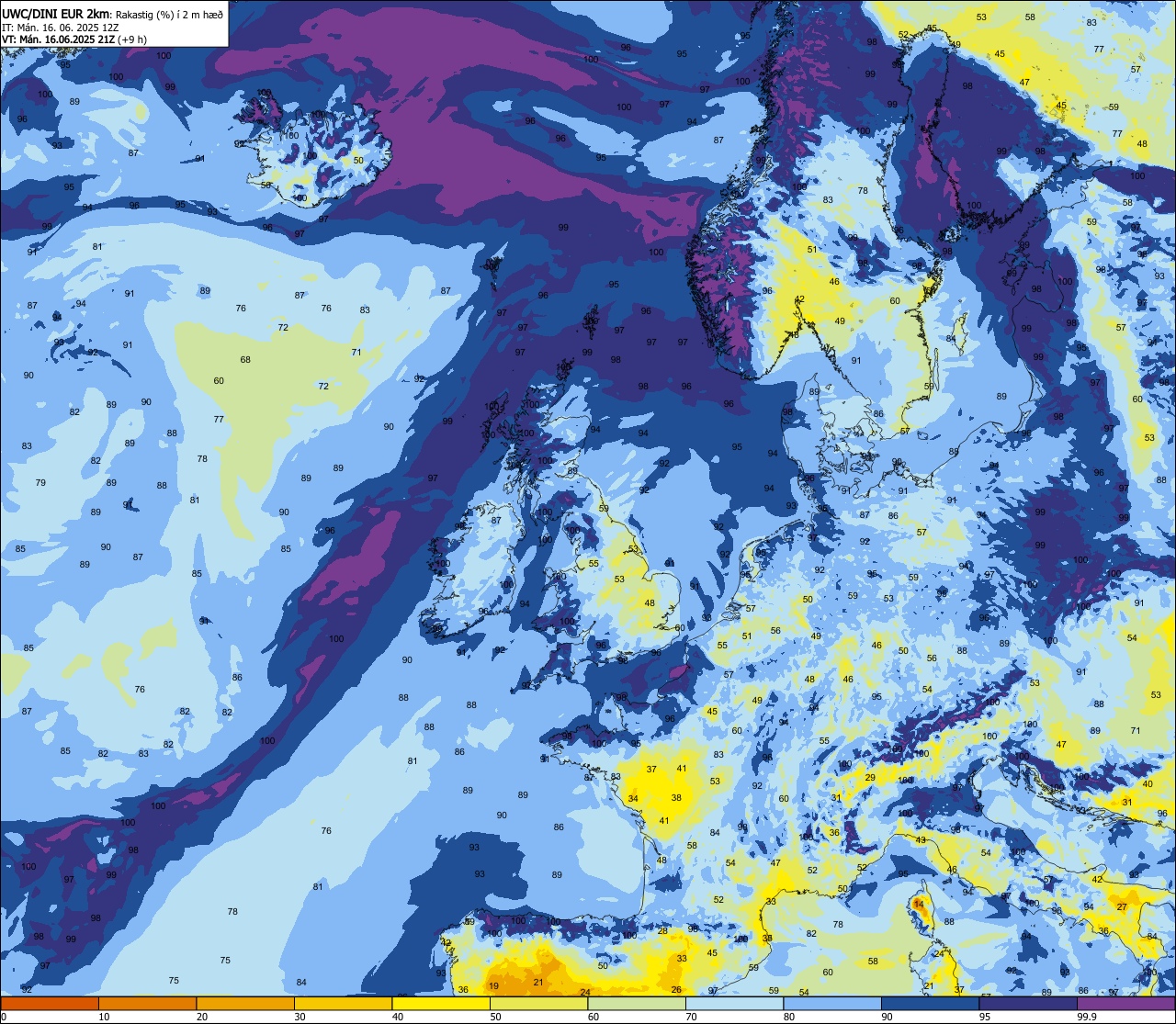This screenshot has width=1176, height=1024.
Task: Click the 20–30 amber legend swatch
Action: click(x=245, y=1003)
